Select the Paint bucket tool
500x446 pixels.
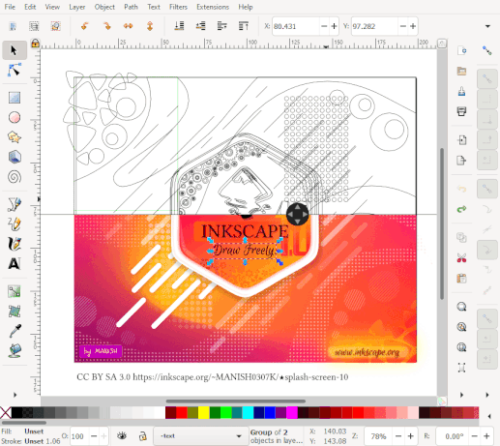(x=14, y=351)
